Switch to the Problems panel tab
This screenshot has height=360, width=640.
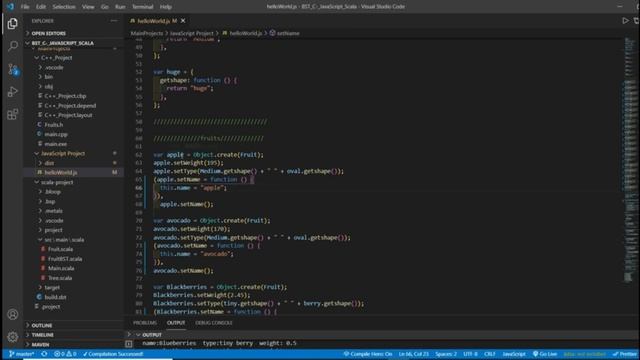click(x=144, y=323)
